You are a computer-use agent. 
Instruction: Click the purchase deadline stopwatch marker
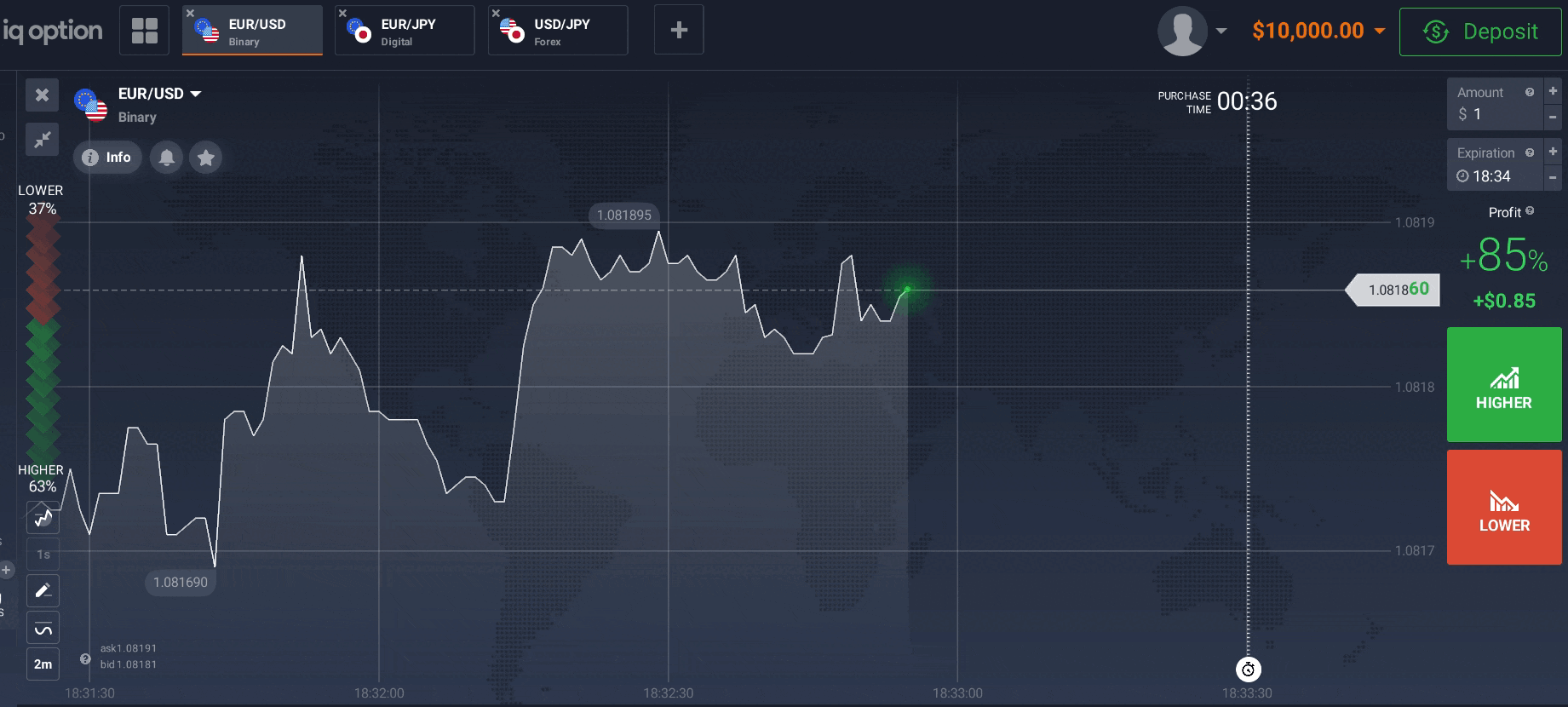(1248, 670)
